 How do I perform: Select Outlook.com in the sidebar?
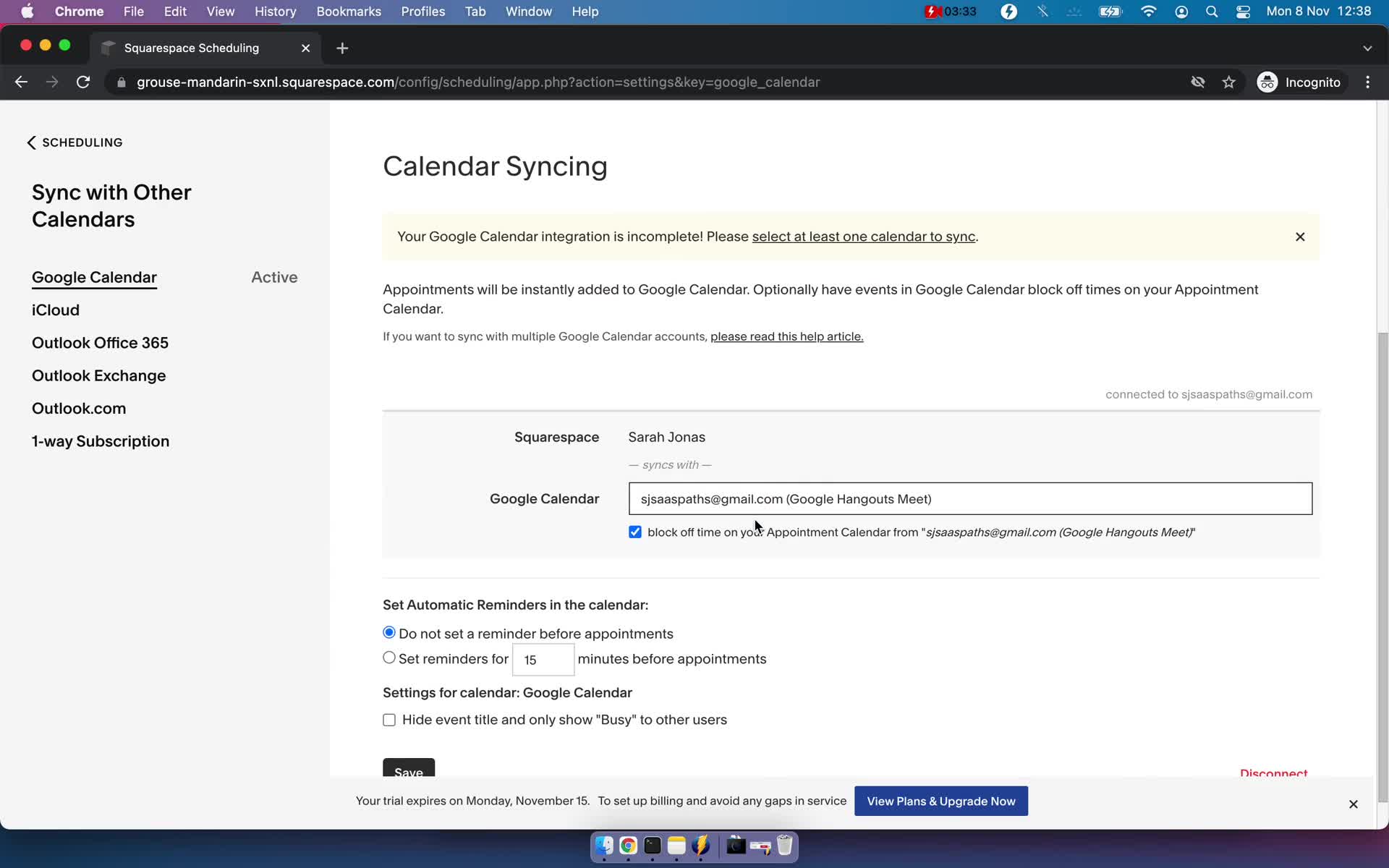point(79,409)
